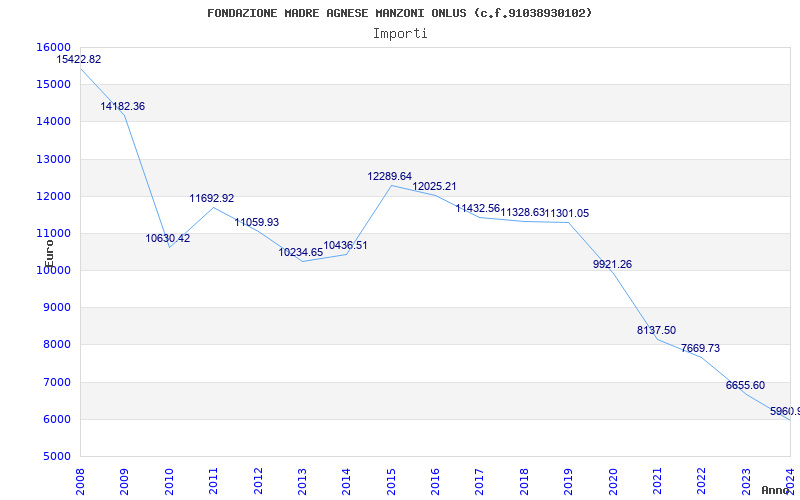Select the x-axis year 2018
Viewport: 800px width, 500px height.
pyautogui.click(x=524, y=481)
